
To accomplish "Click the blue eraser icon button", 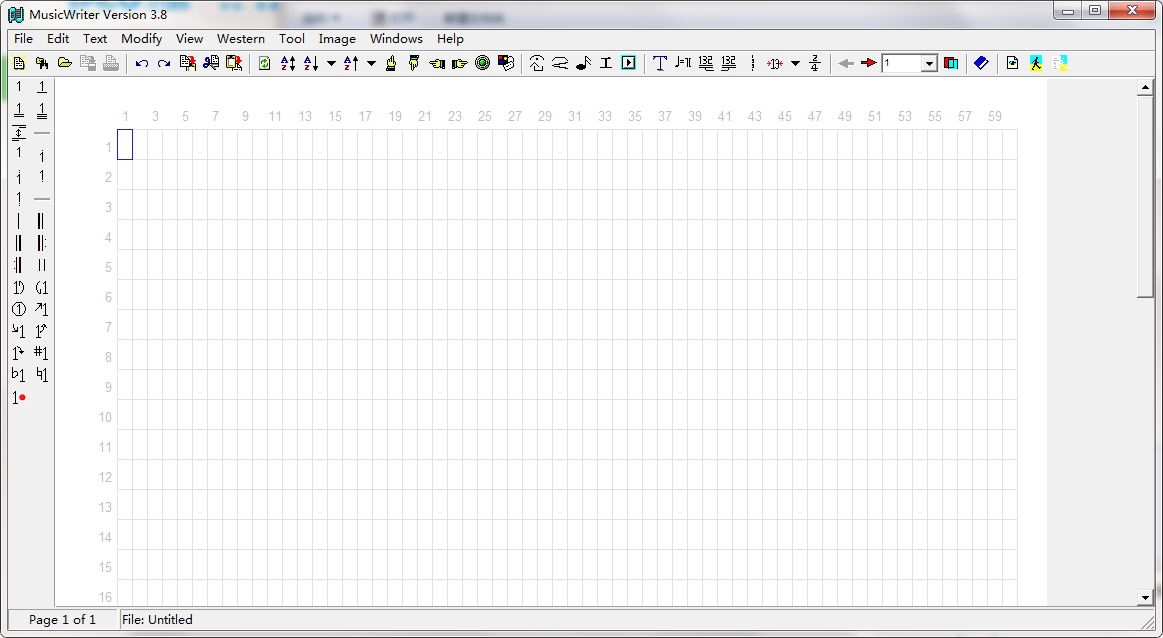I will coord(981,63).
